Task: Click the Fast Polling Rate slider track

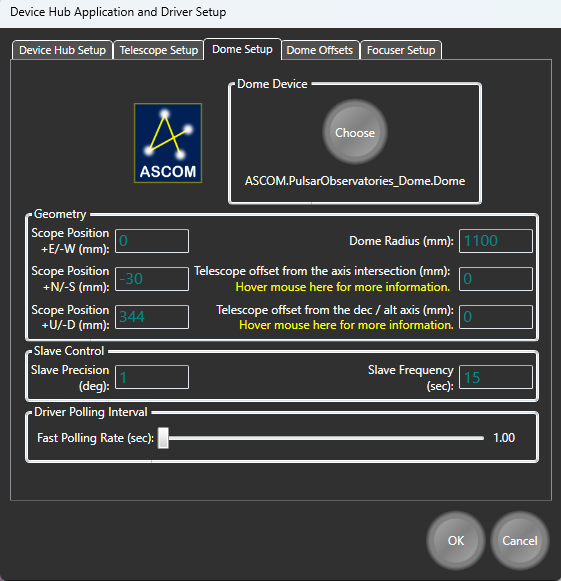Action: 321,438
